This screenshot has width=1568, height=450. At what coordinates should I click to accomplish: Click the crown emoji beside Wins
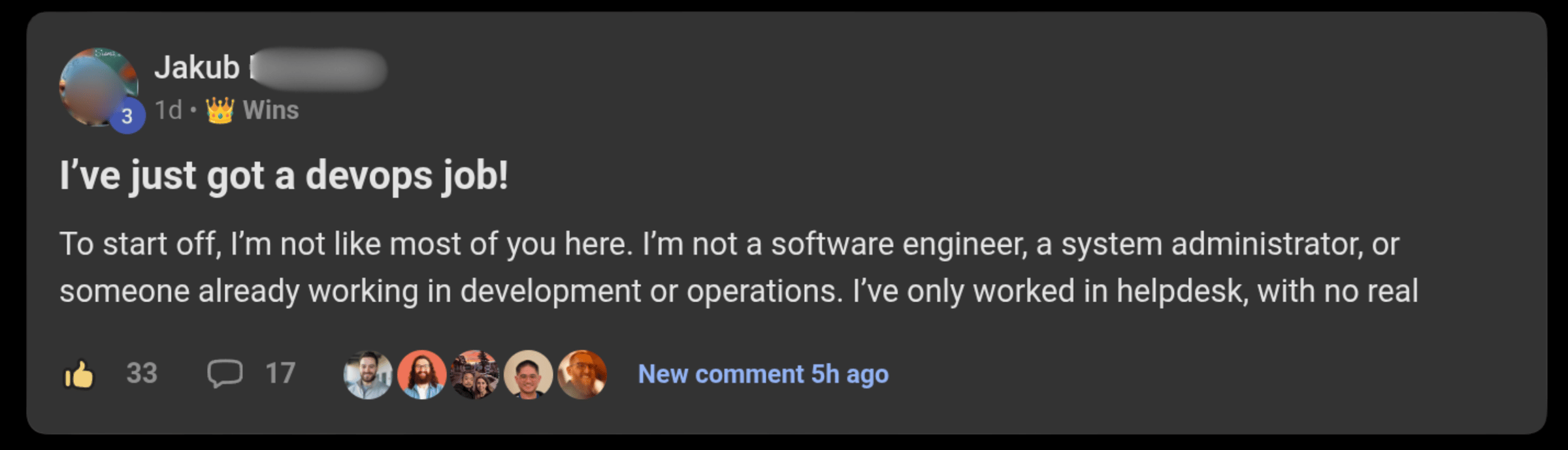tap(220, 110)
